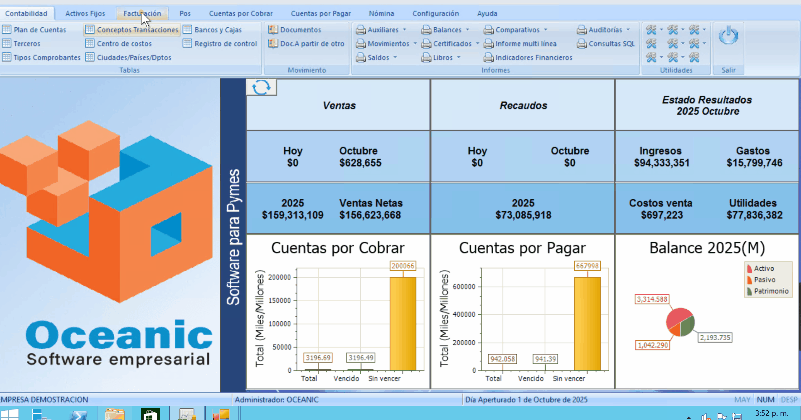Open Indicadores Financieros report
Image resolution: width=801 pixels, height=420 pixels.
click(526, 58)
